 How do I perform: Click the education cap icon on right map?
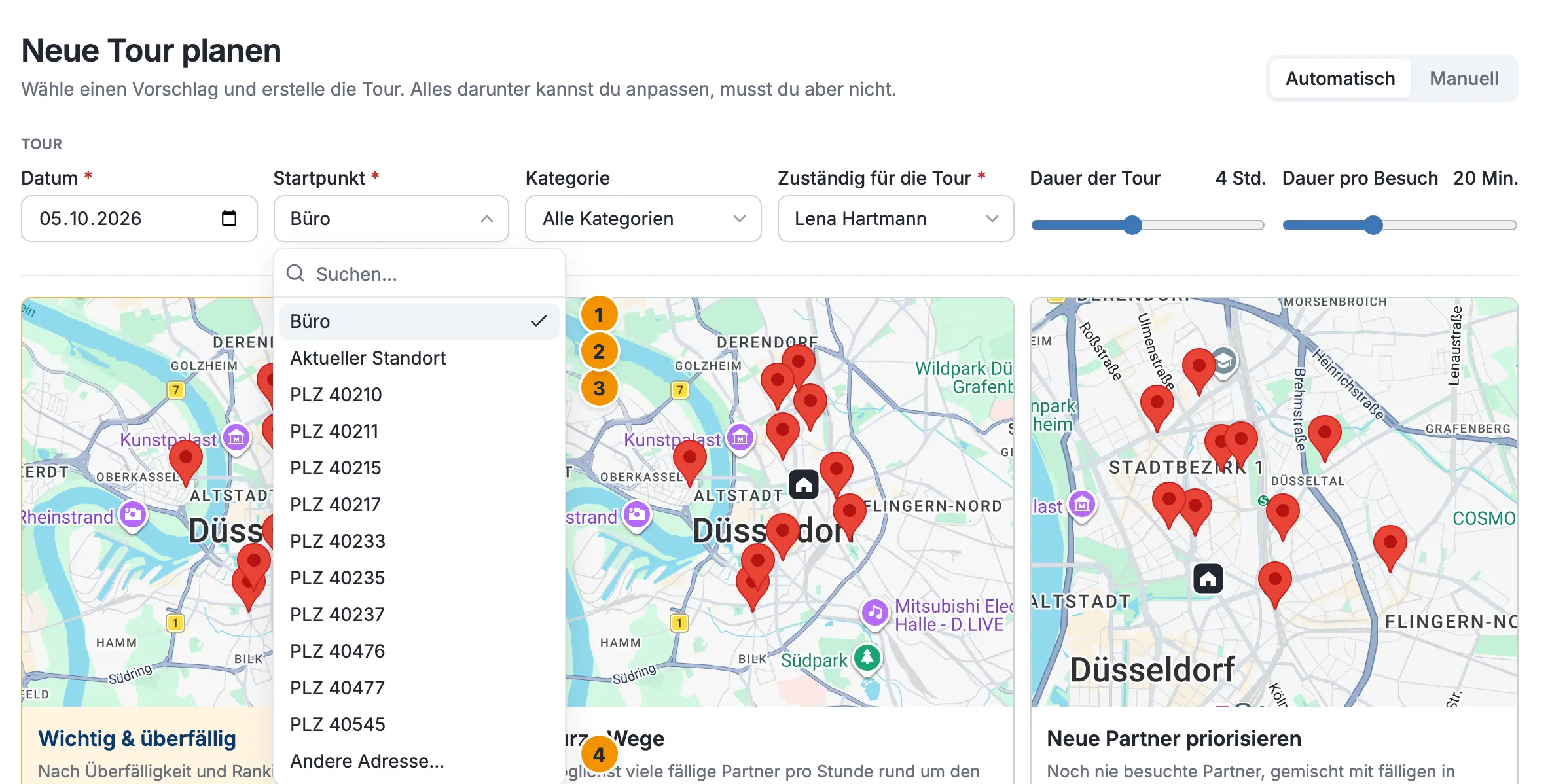coord(1223,361)
